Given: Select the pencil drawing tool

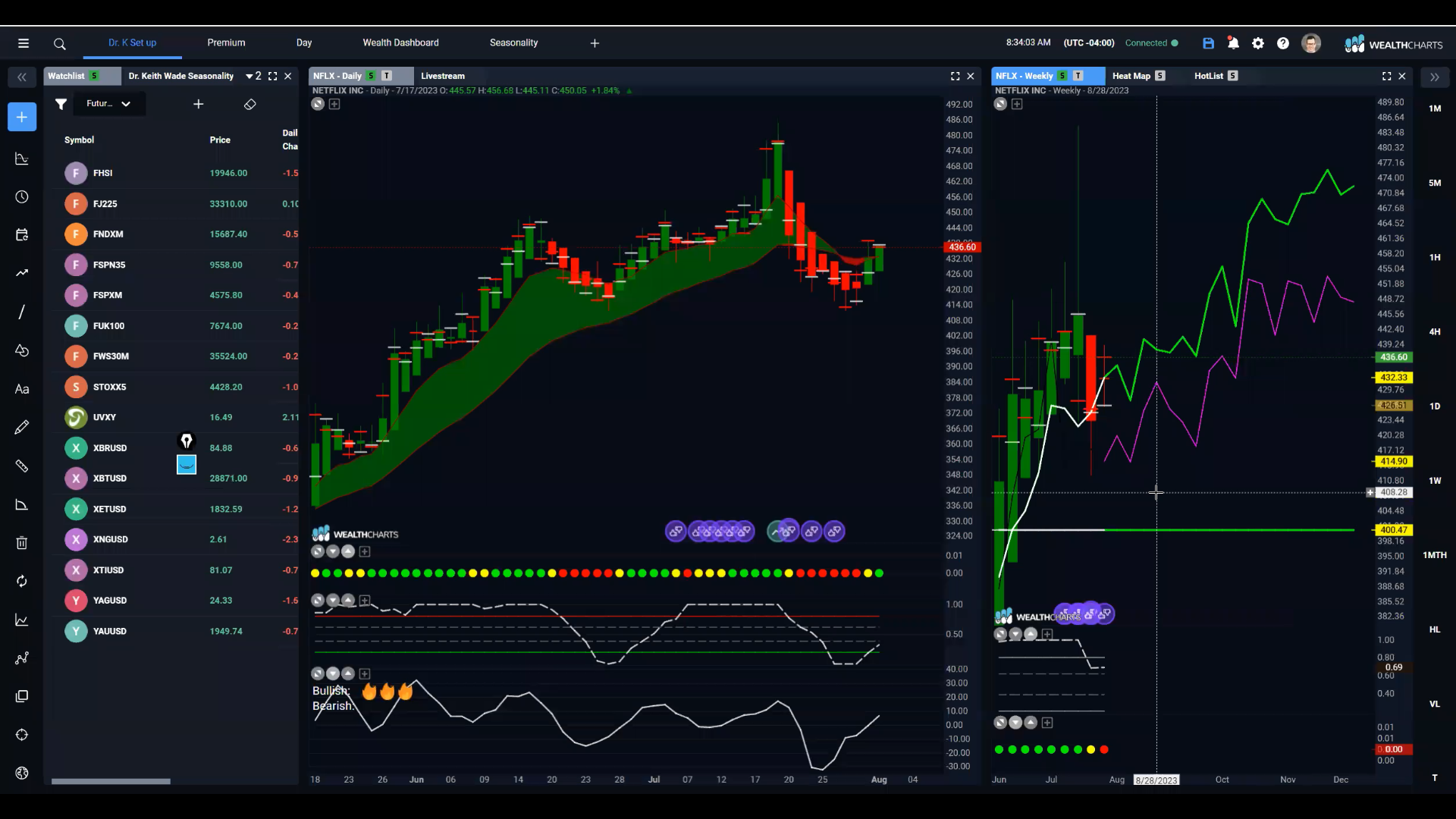Looking at the screenshot, I should 22,427.
